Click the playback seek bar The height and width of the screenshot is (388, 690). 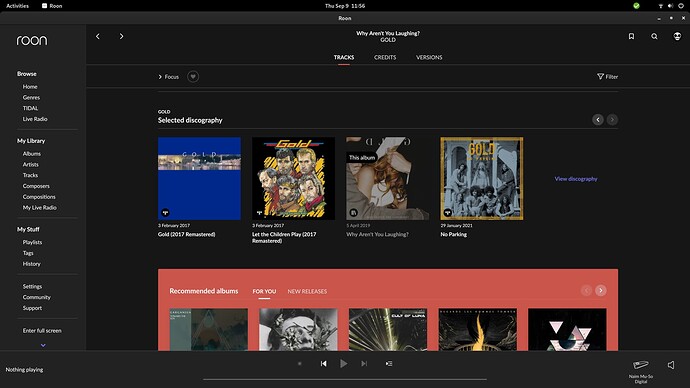345,379
